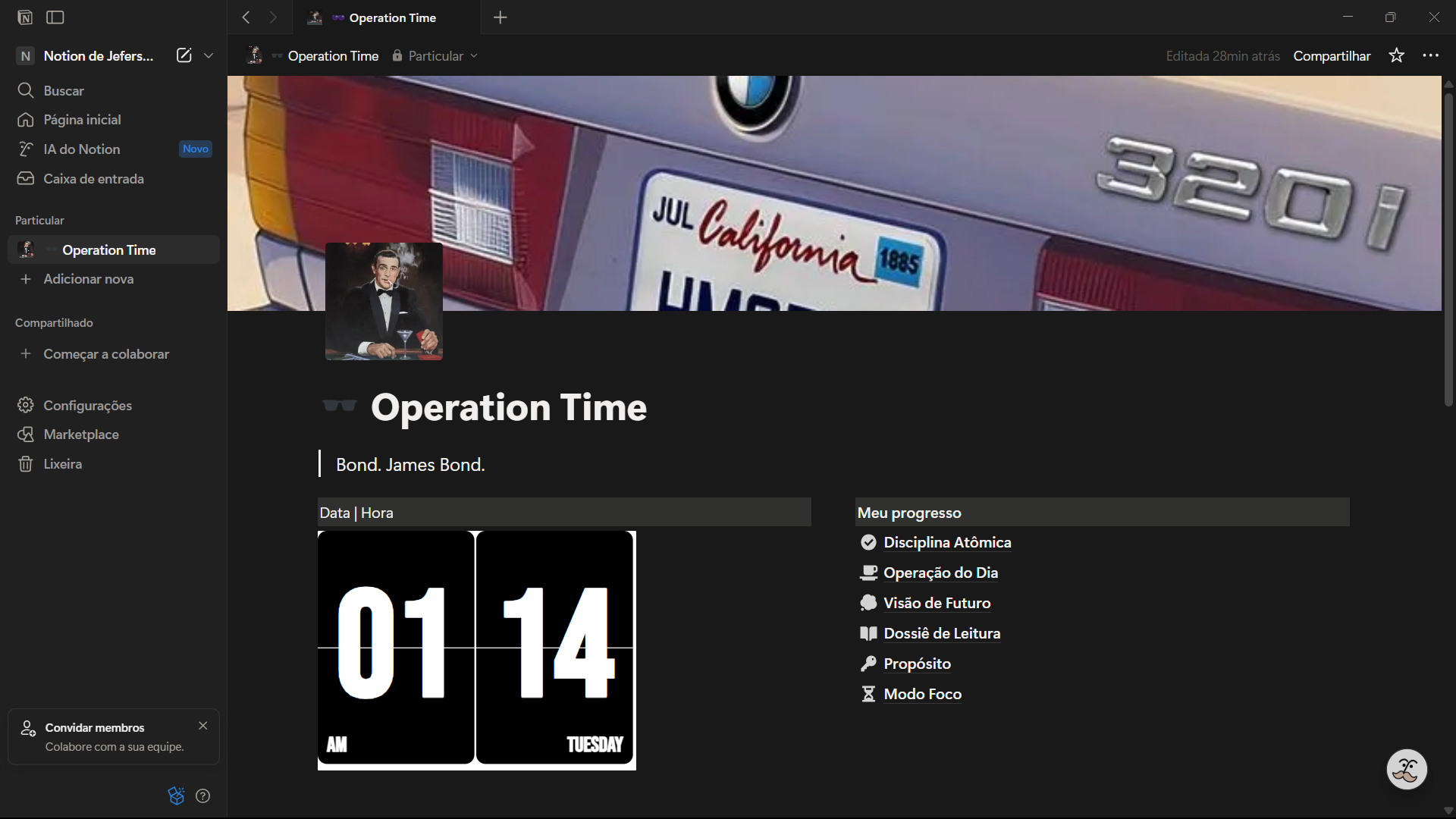Open the Particular privacy dropdown
This screenshot has height=819, width=1456.
tap(435, 56)
